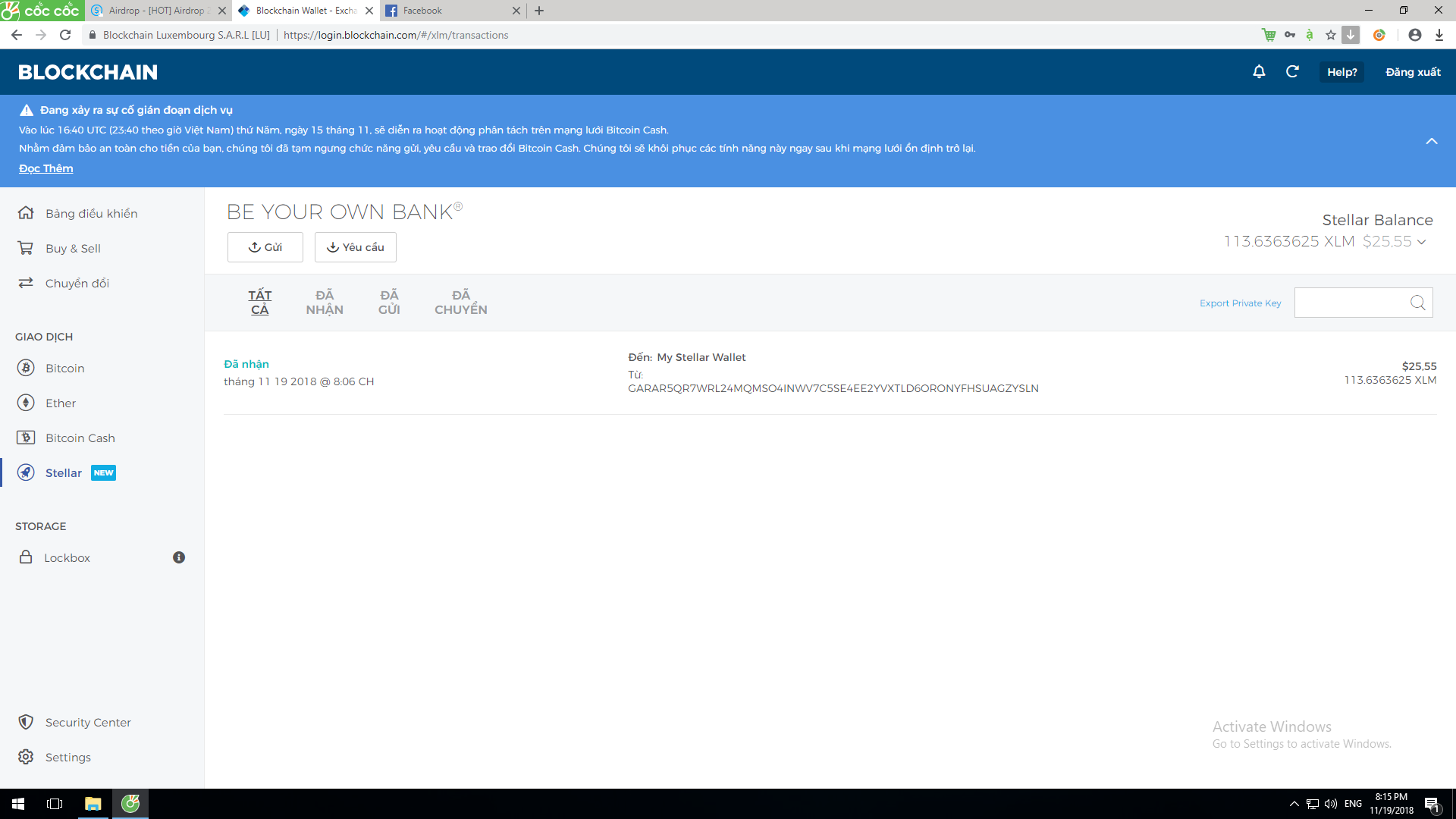
Task: Click Export Private Key link
Action: [1240, 303]
